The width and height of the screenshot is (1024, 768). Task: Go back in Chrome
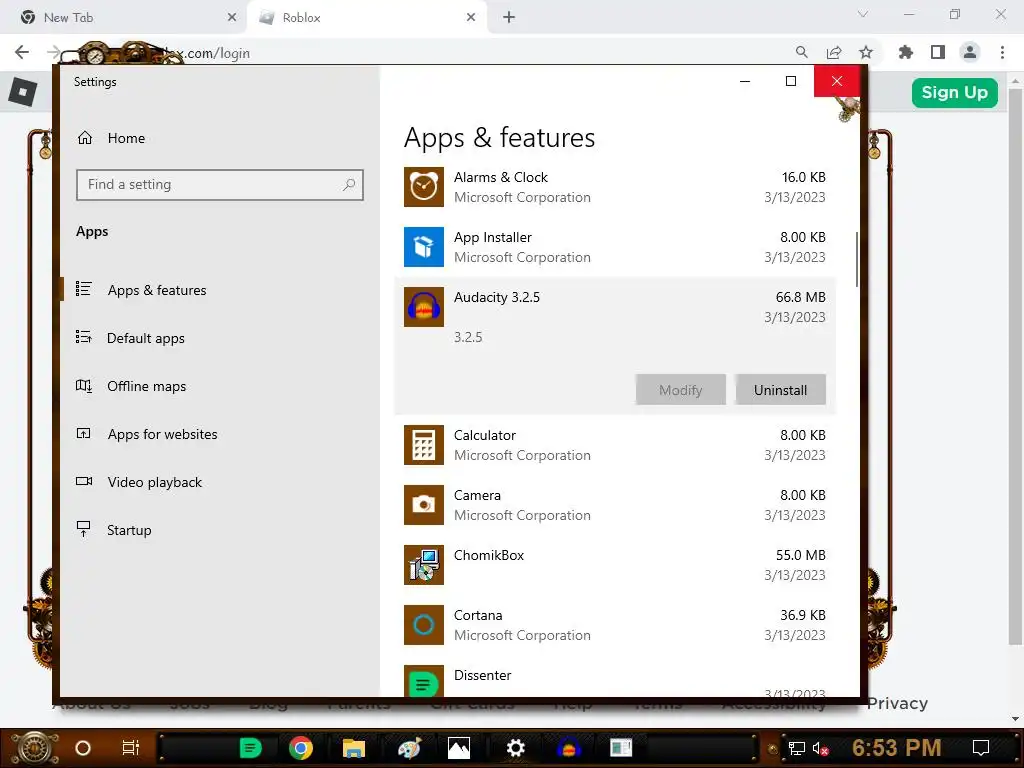click(x=22, y=52)
